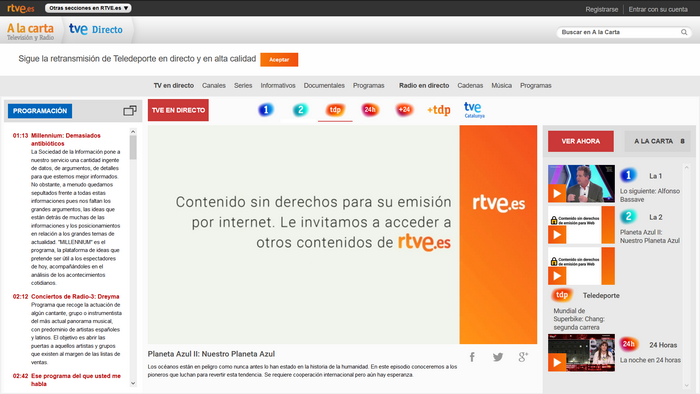The height and width of the screenshot is (394, 700).
Task: Click the Registrarse link
Action: pos(602,9)
